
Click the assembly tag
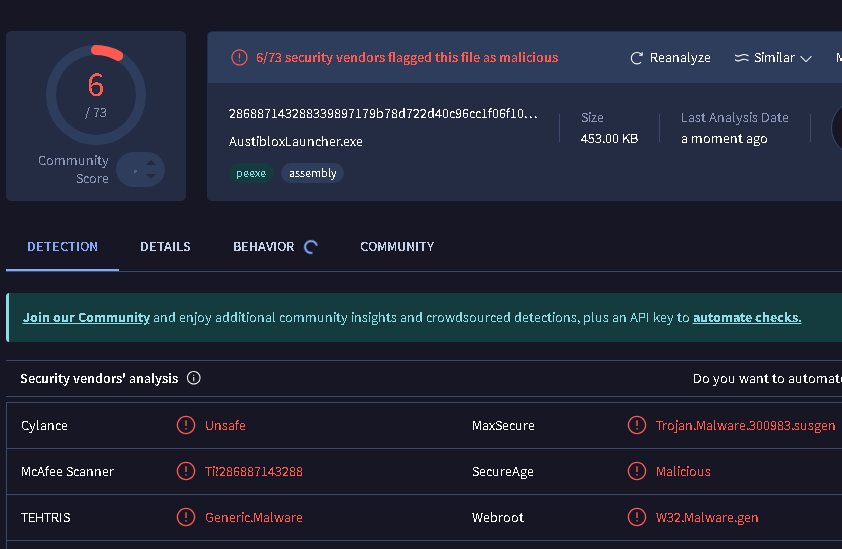(313, 173)
